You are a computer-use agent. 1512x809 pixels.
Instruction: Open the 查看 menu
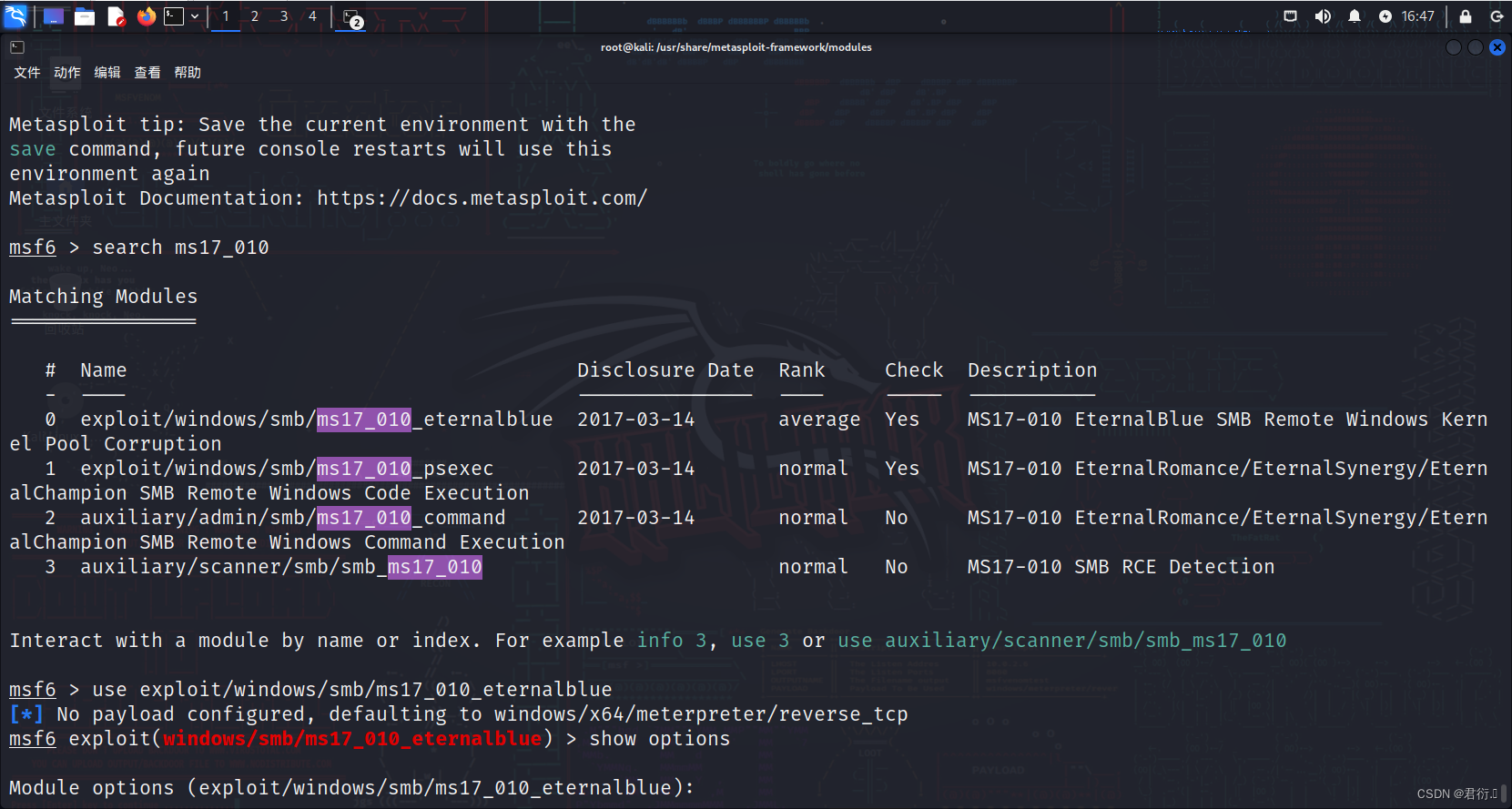pyautogui.click(x=147, y=73)
